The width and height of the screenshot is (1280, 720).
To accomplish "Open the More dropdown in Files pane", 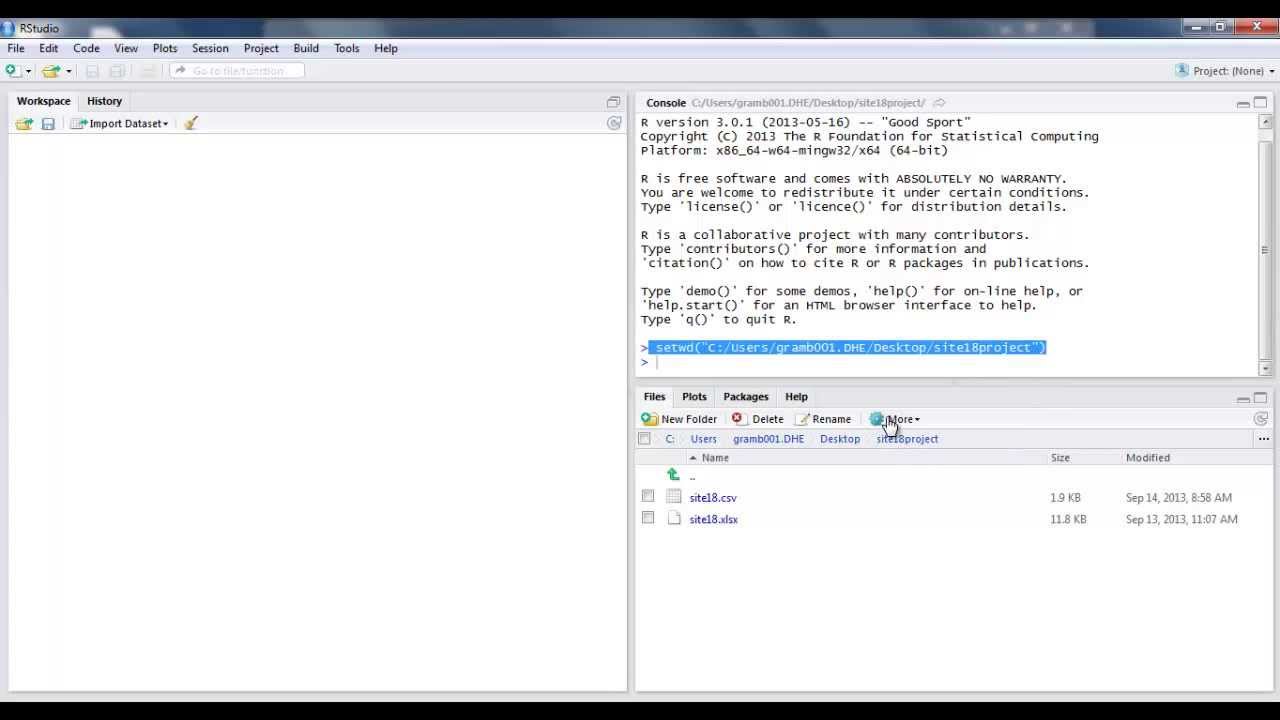I will pos(895,419).
